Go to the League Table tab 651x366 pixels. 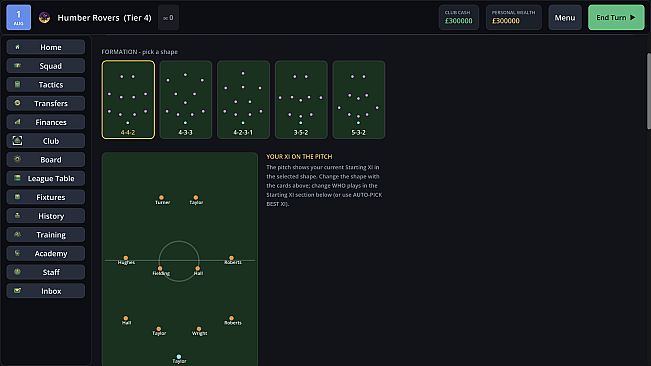click(46, 178)
